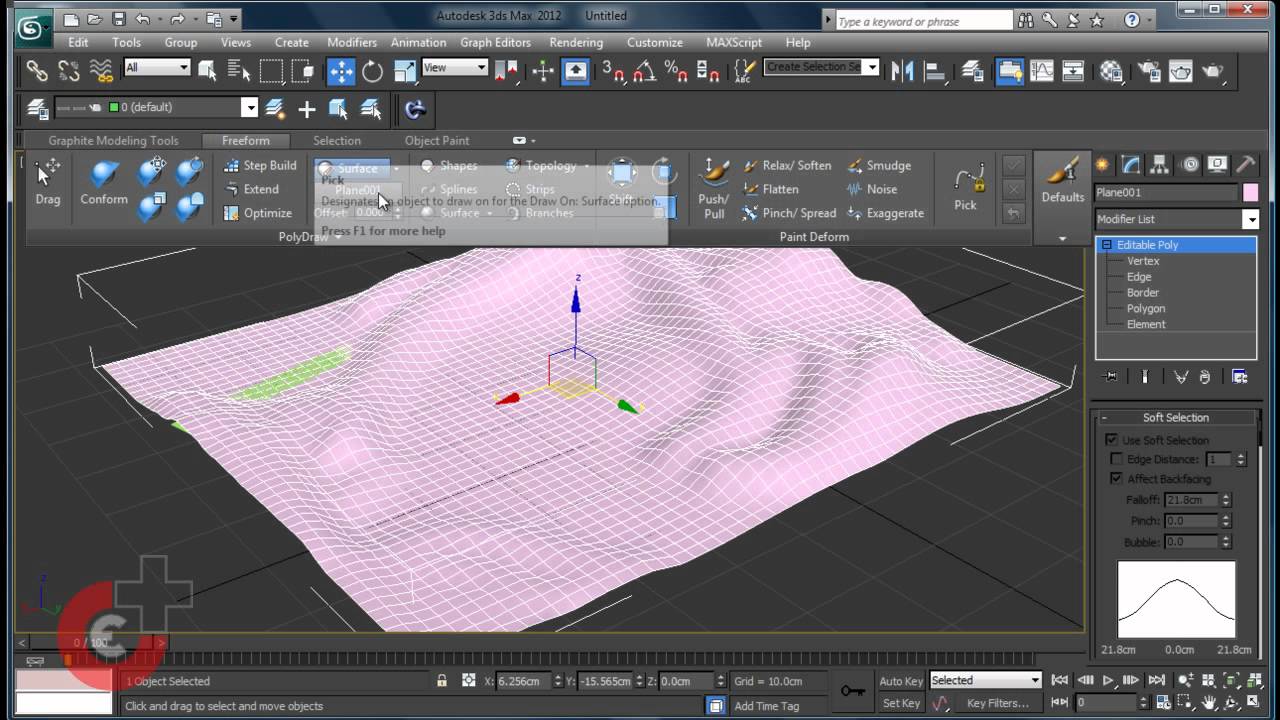This screenshot has width=1280, height=720.
Task: Open Render Setup teapot icon
Action: pos(1149,70)
